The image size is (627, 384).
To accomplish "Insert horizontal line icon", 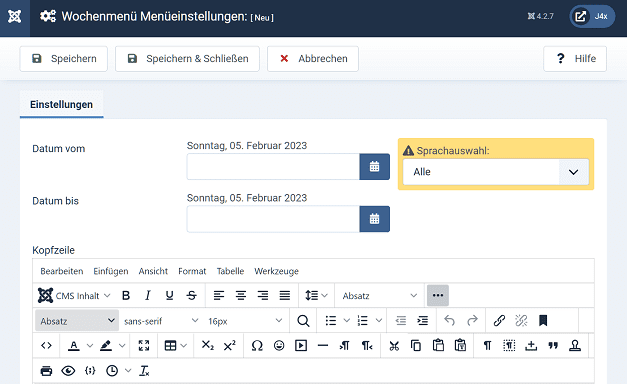I will click(x=323, y=346).
